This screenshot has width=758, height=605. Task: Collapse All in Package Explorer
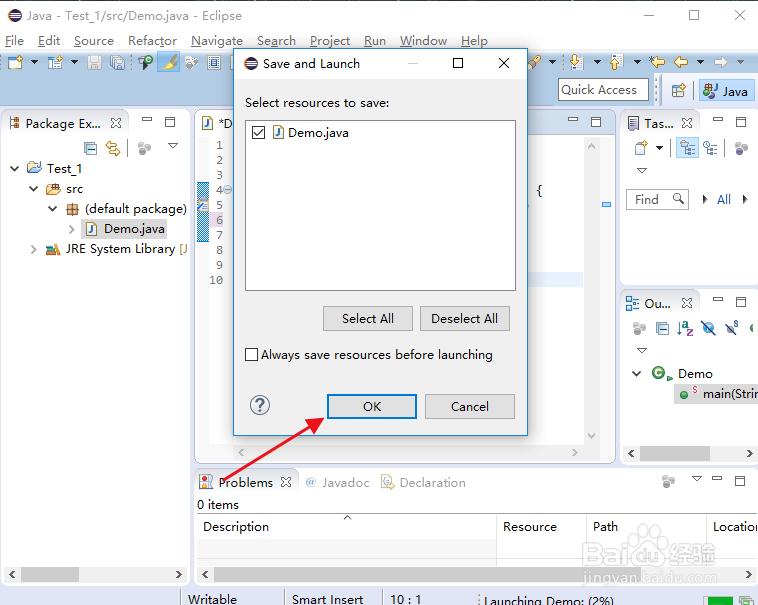coord(90,148)
